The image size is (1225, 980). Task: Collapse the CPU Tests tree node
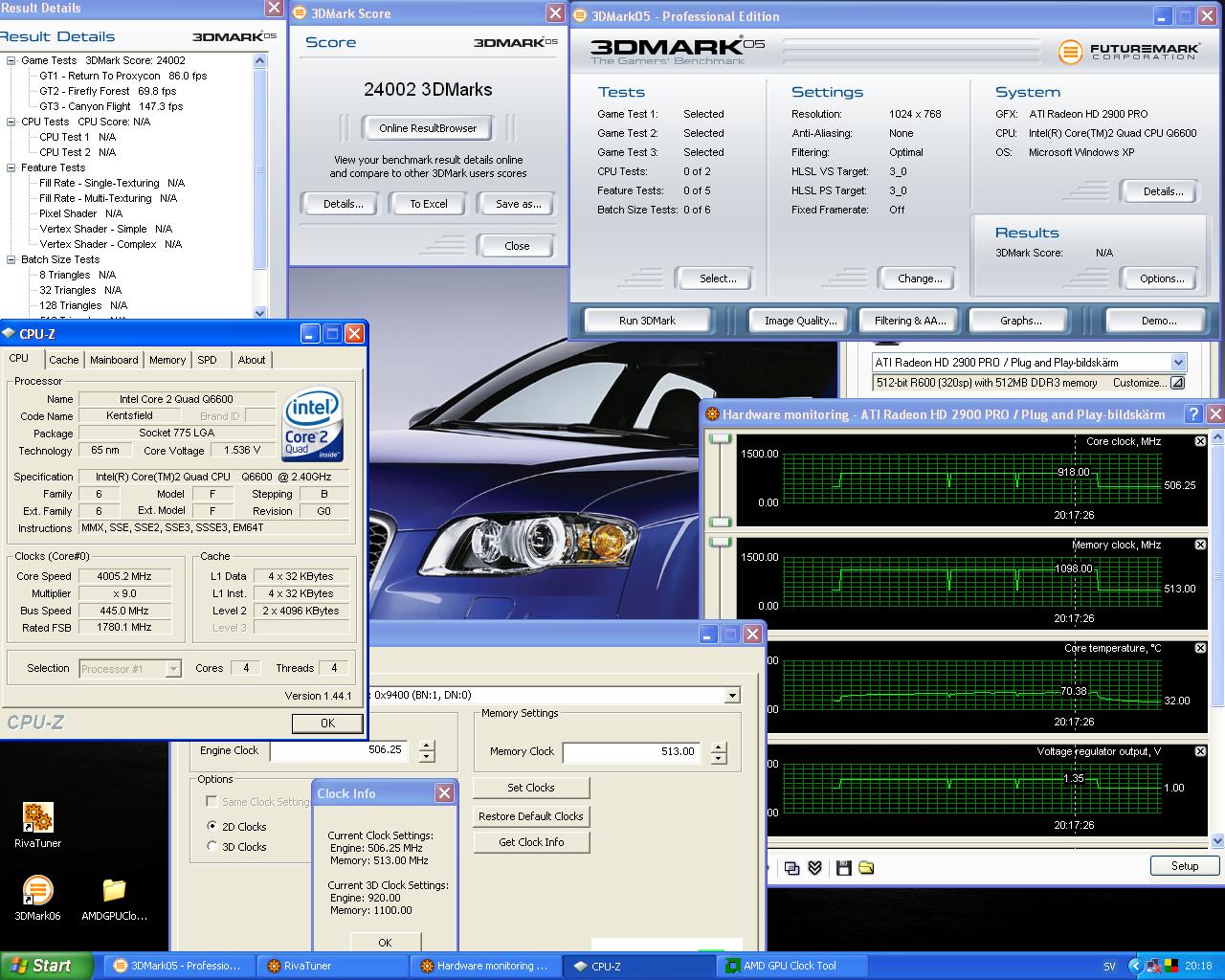click(x=11, y=122)
